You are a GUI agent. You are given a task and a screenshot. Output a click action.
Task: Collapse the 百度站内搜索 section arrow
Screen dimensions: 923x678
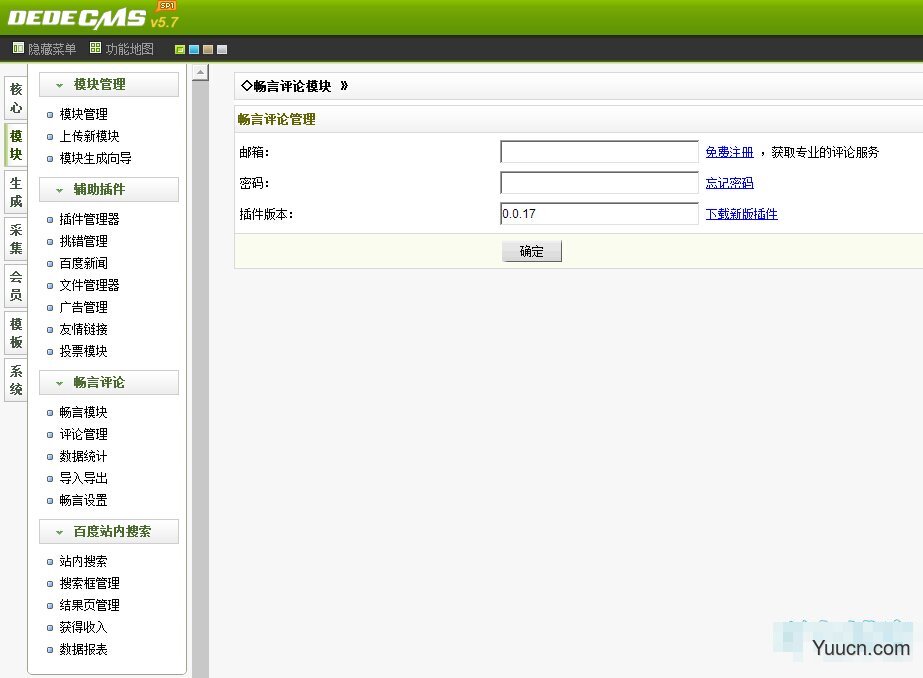tap(59, 532)
